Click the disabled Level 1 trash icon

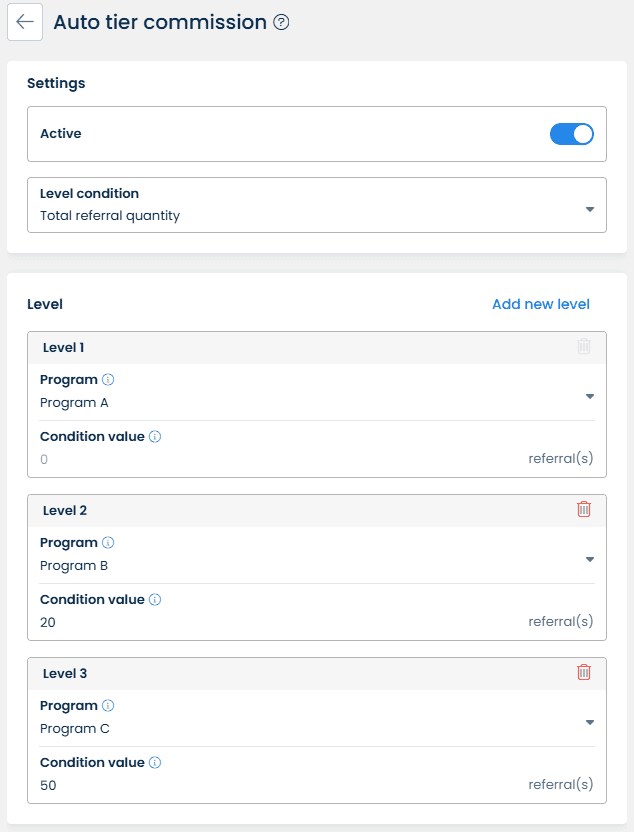tap(584, 346)
